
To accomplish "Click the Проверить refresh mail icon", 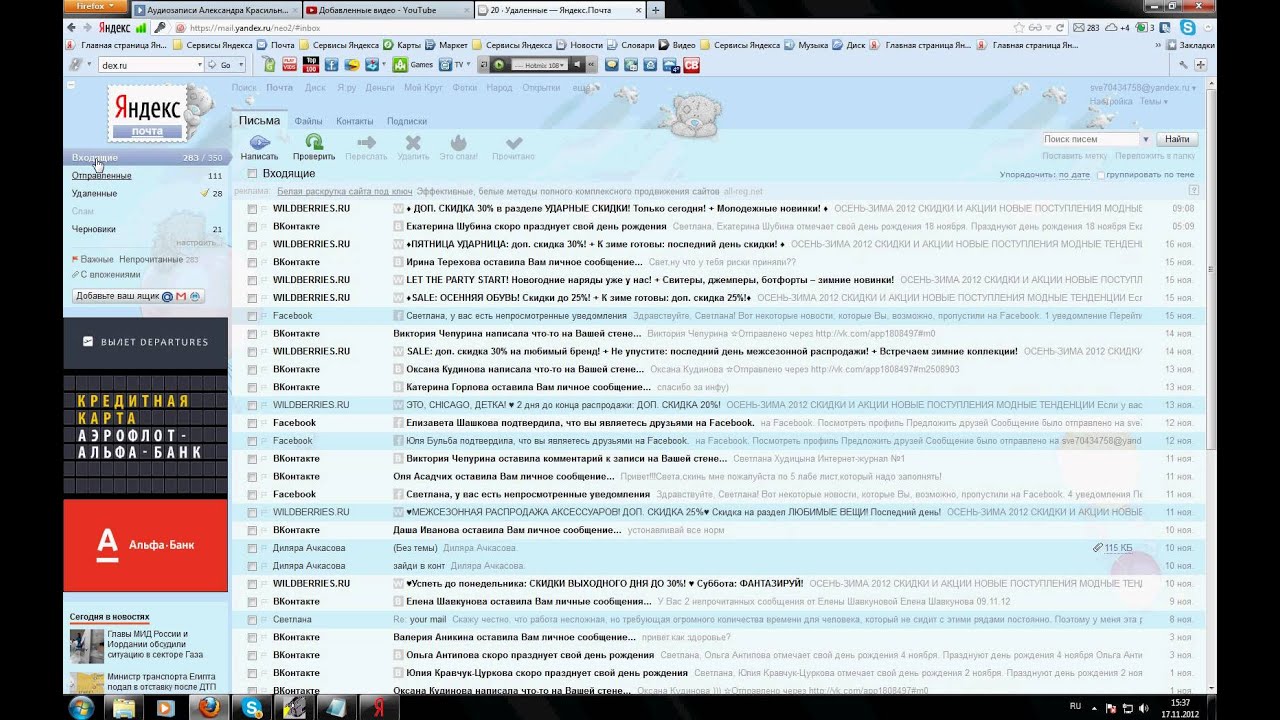I will click(x=314, y=142).
